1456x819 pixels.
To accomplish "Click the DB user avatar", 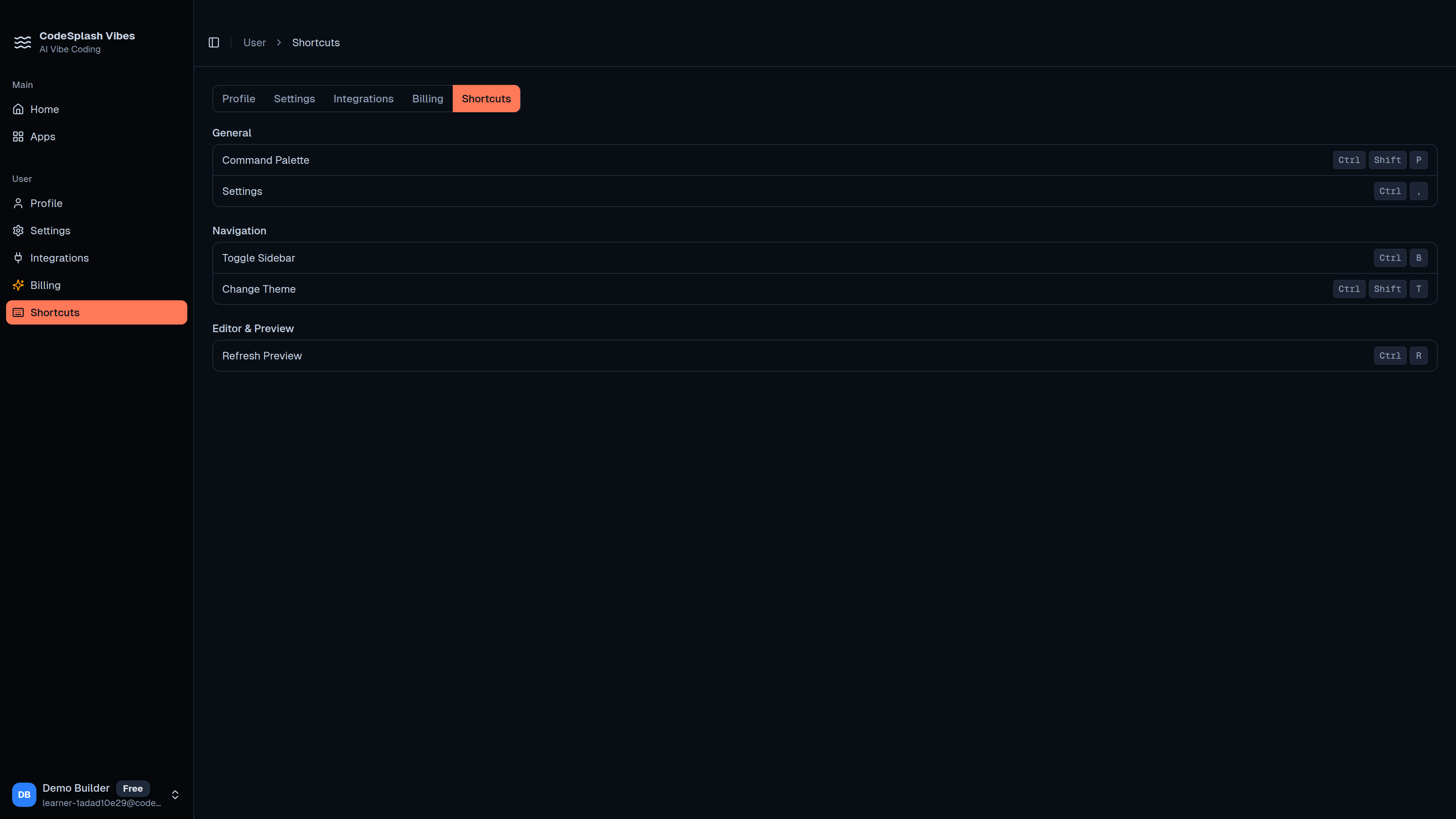I will (24, 794).
